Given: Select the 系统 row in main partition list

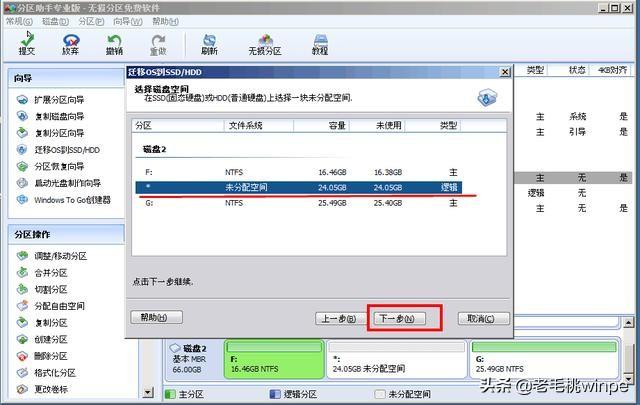Looking at the screenshot, I should (x=573, y=117).
